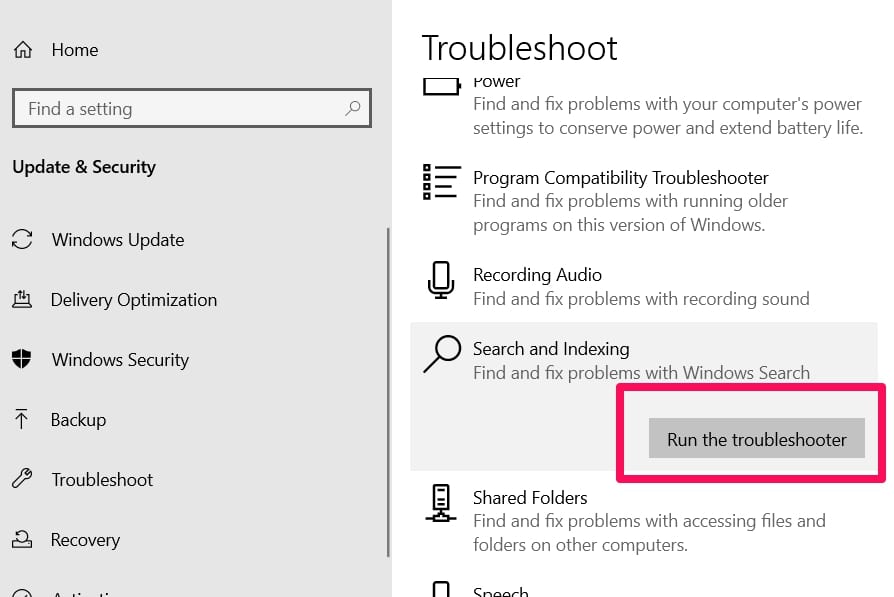
Task: Click the Delivery Optimization icon
Action: click(22, 299)
